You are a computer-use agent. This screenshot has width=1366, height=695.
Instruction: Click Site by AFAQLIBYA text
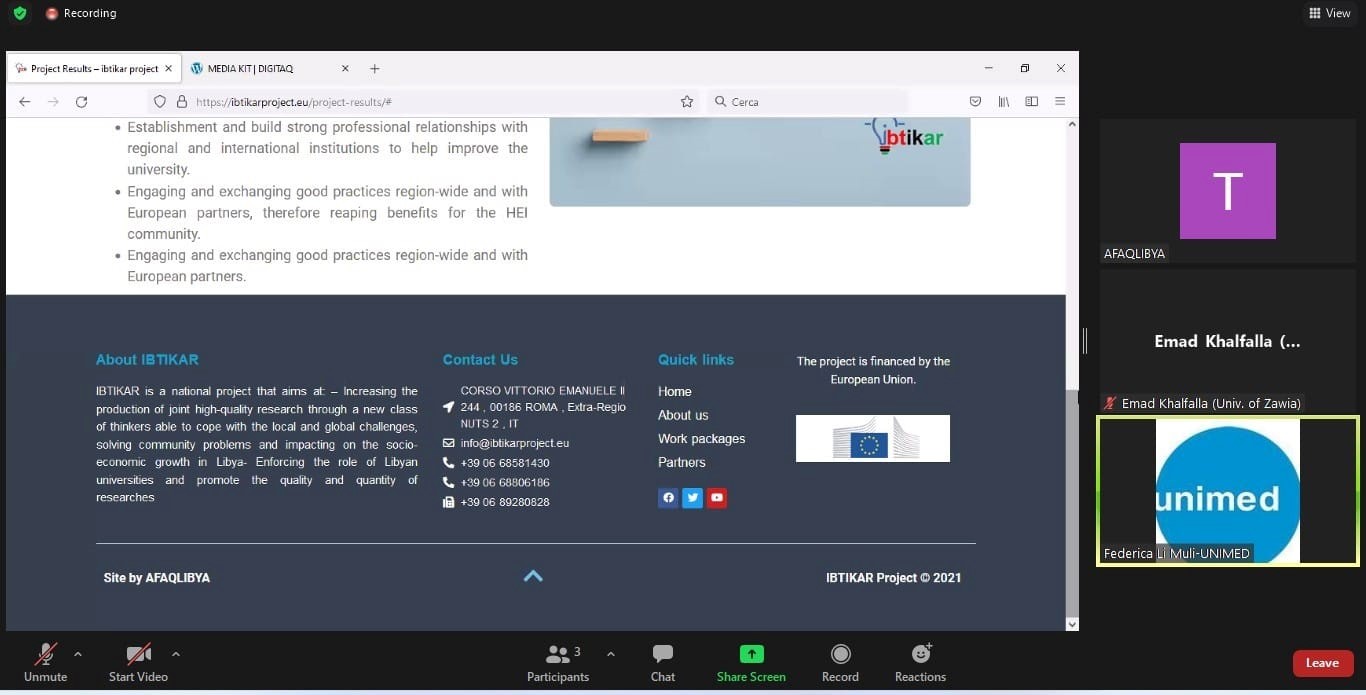pos(157,578)
